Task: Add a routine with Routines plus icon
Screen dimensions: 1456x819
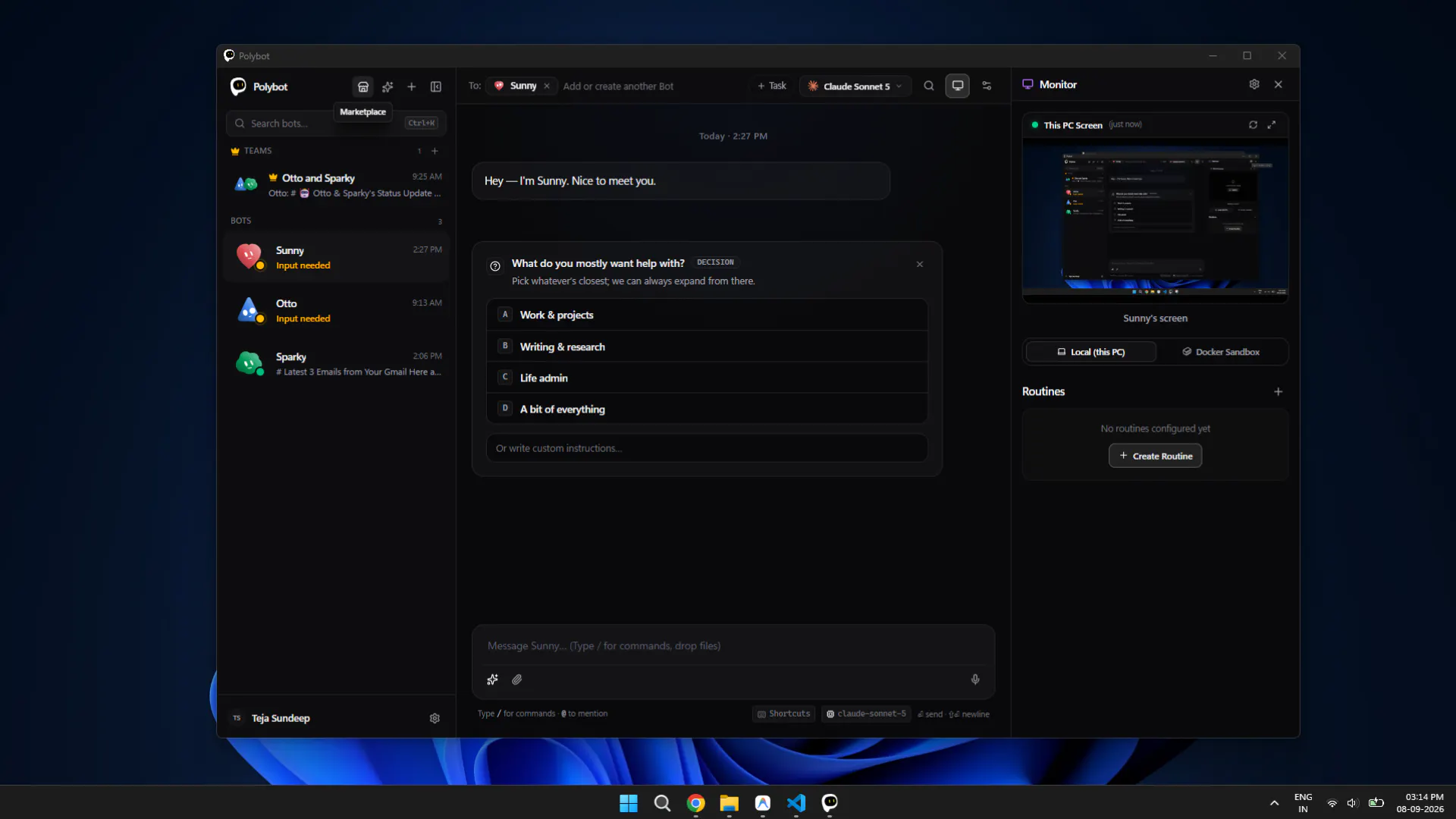Action: [1279, 391]
